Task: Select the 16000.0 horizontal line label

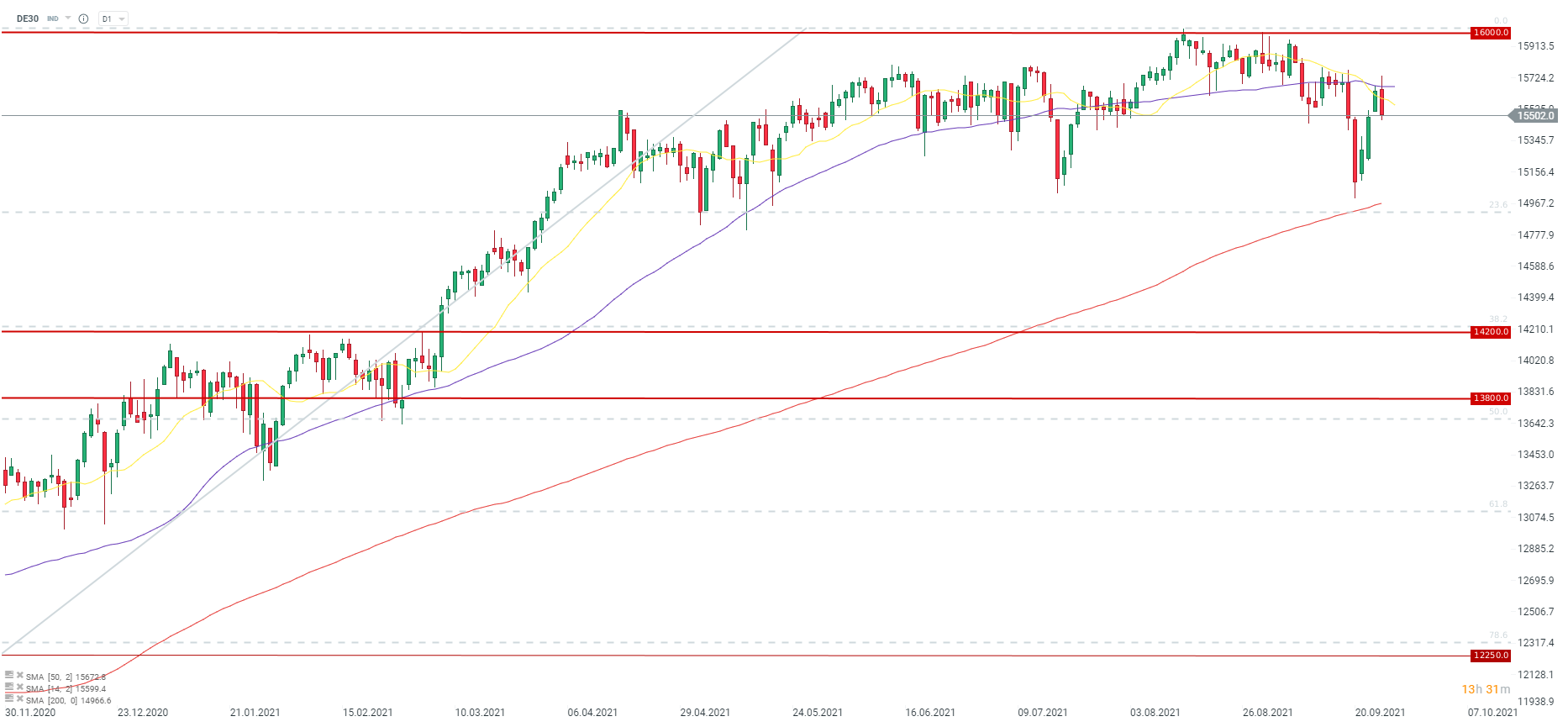Action: tap(1491, 33)
